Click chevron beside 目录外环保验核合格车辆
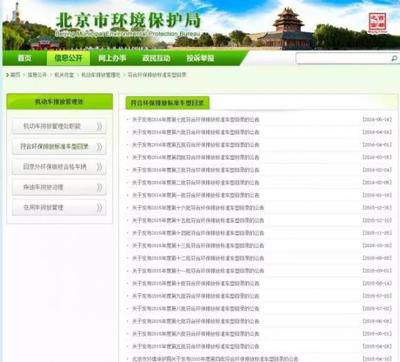The height and width of the screenshot is (362, 400). click(99, 167)
